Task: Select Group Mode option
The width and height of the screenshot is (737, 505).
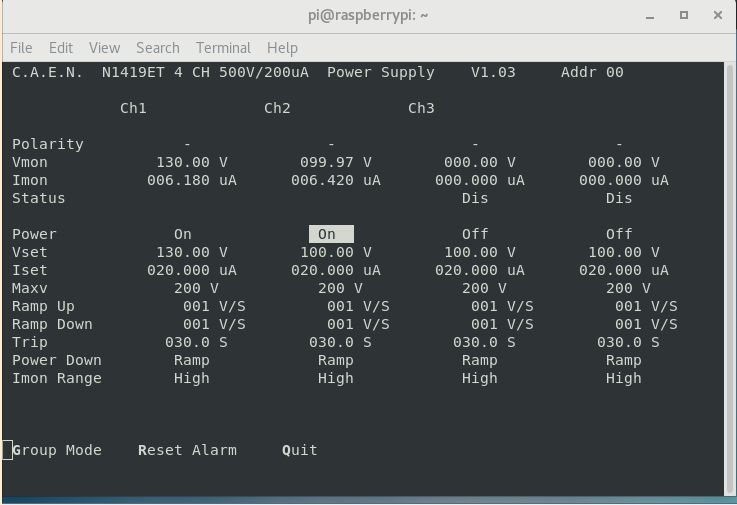Action: (57, 450)
